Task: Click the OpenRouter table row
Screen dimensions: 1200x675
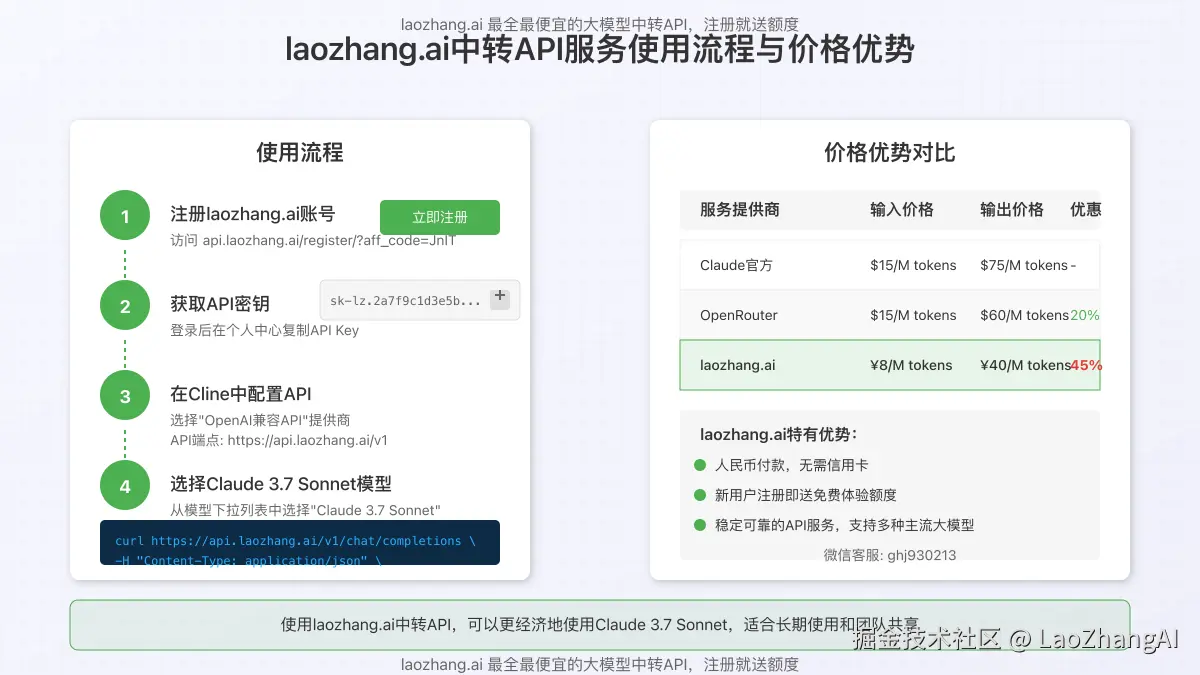Action: tap(889, 315)
